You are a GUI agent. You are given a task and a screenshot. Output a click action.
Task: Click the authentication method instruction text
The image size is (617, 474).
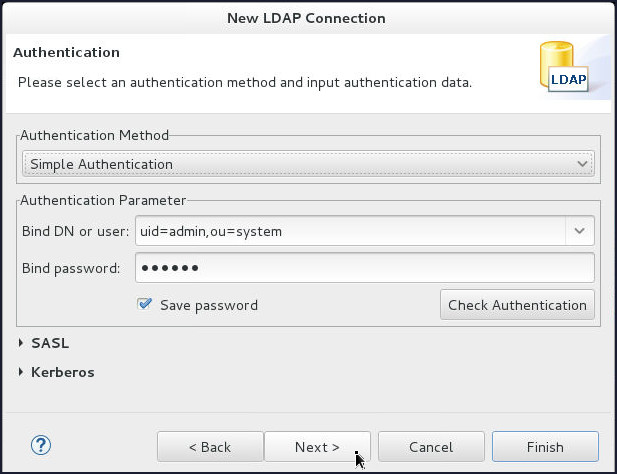point(245,81)
